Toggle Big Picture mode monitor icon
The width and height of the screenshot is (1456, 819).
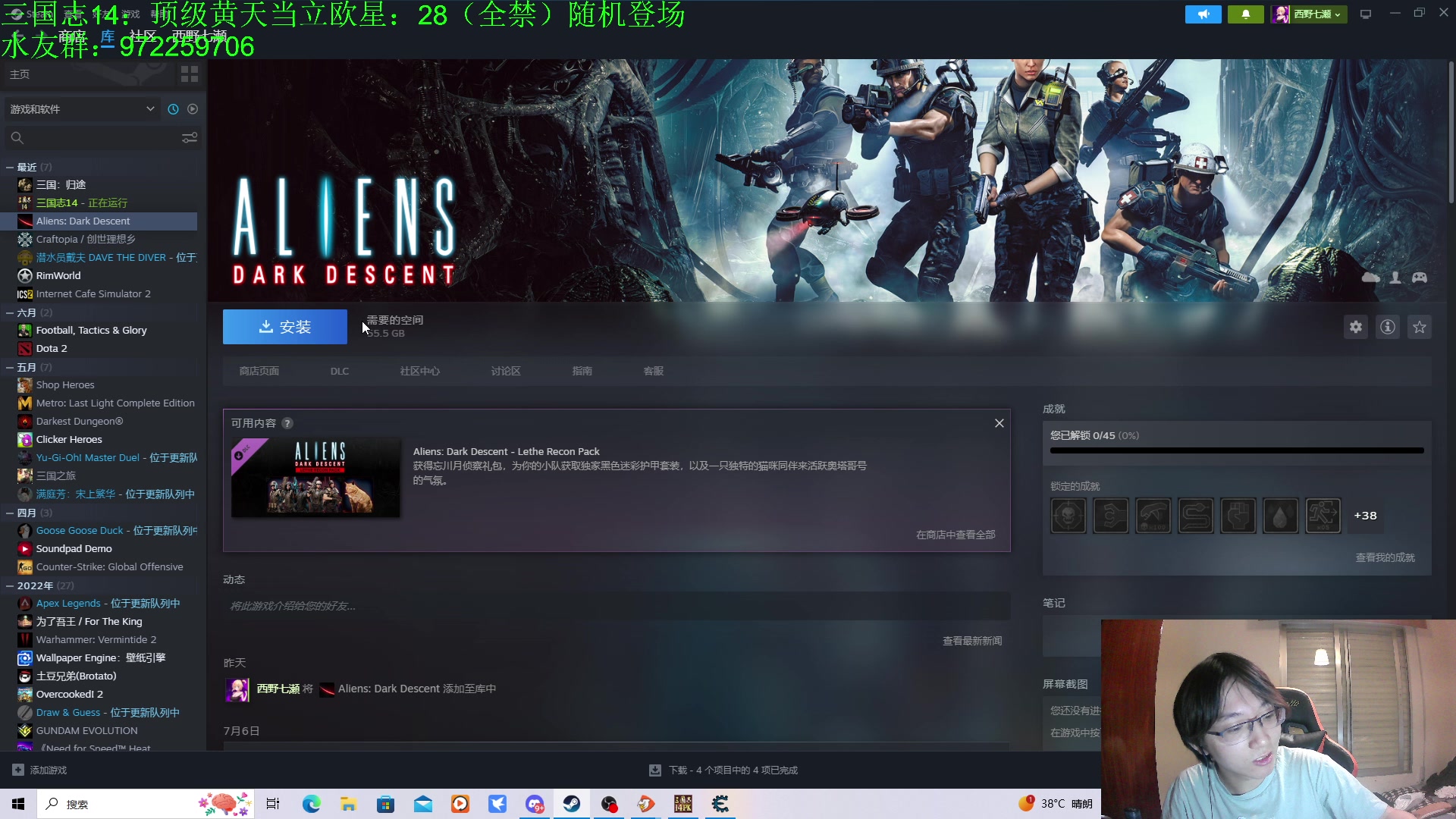[x=1366, y=14]
